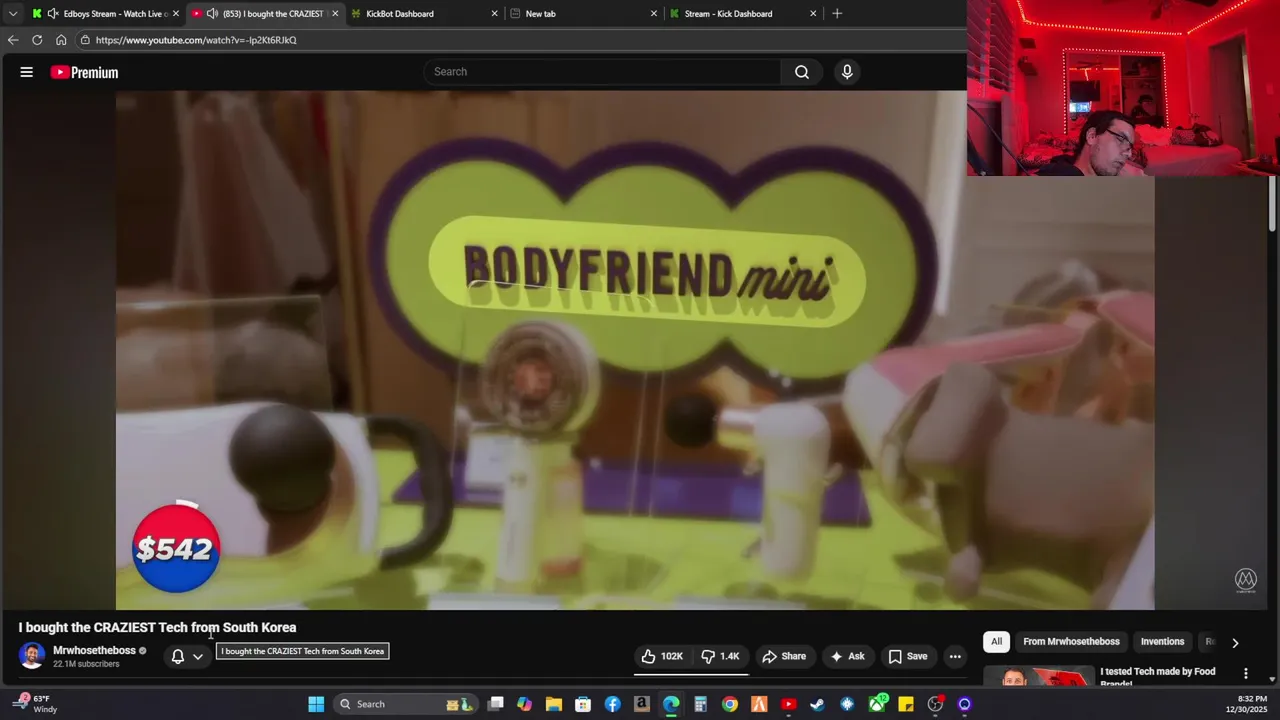The height and width of the screenshot is (720, 1280).
Task: Click the search magnifier button
Action: tap(802, 72)
